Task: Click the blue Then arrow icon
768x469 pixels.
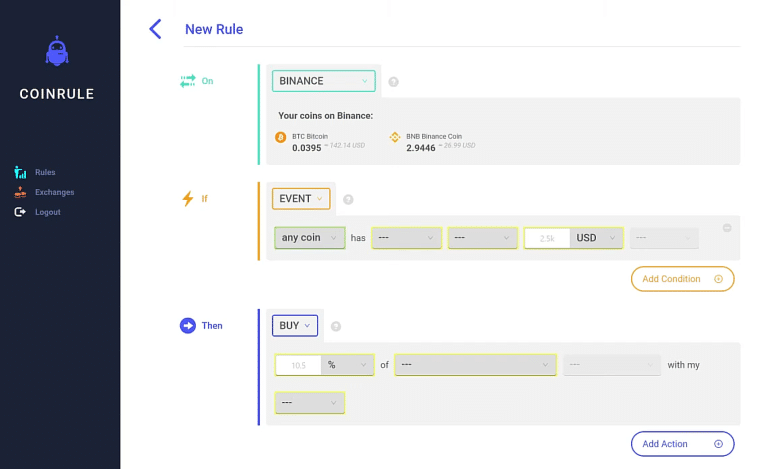Action: [187, 326]
